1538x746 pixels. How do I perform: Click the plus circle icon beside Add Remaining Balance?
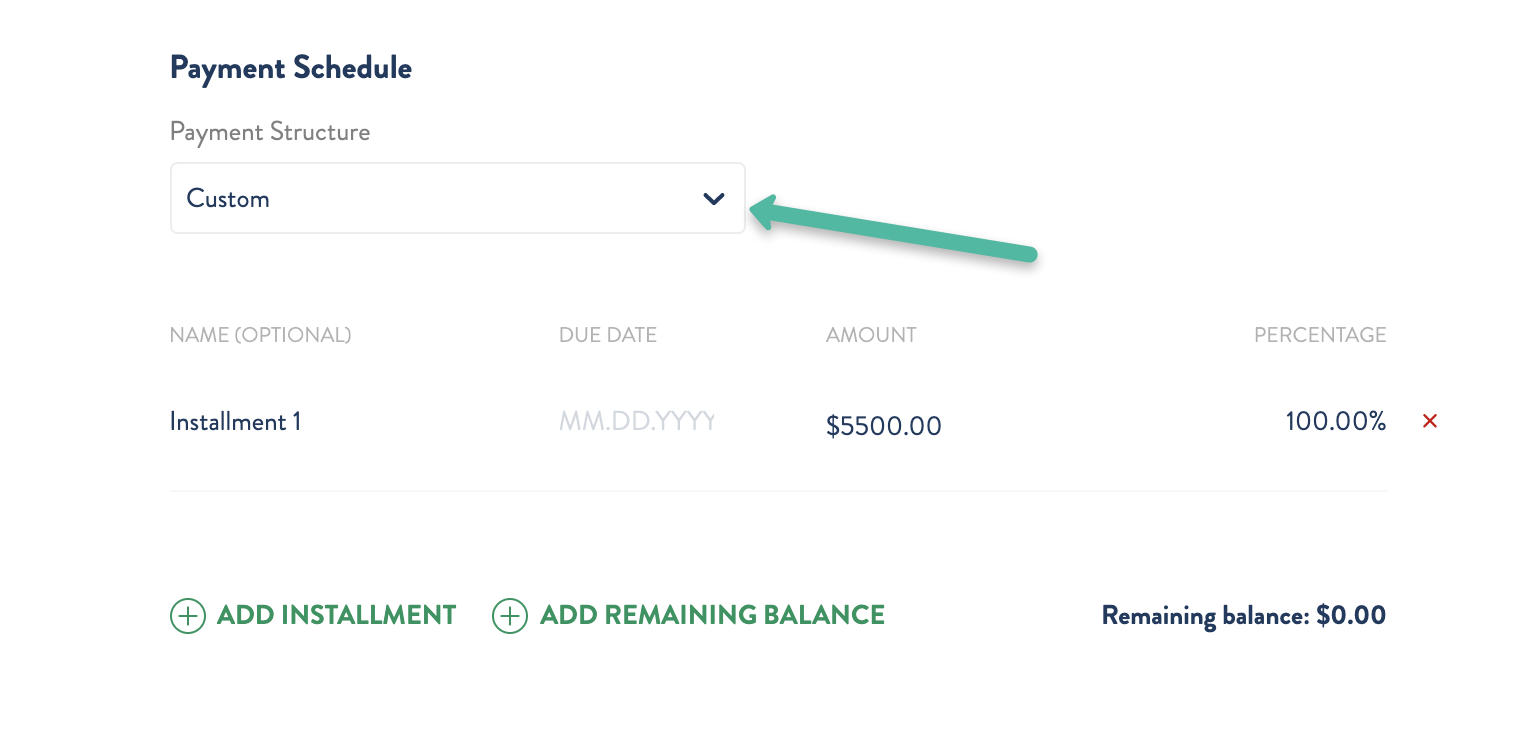pos(510,616)
